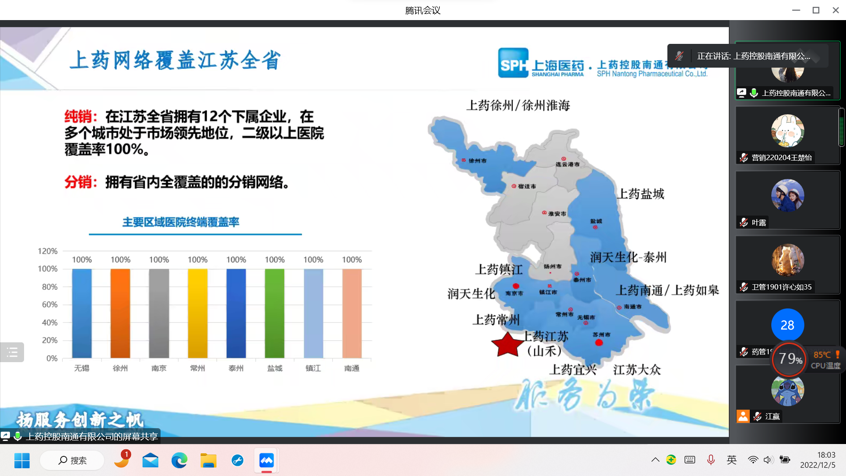Click map label 上药宜兴
This screenshot has height=476, width=846.
click(x=573, y=370)
